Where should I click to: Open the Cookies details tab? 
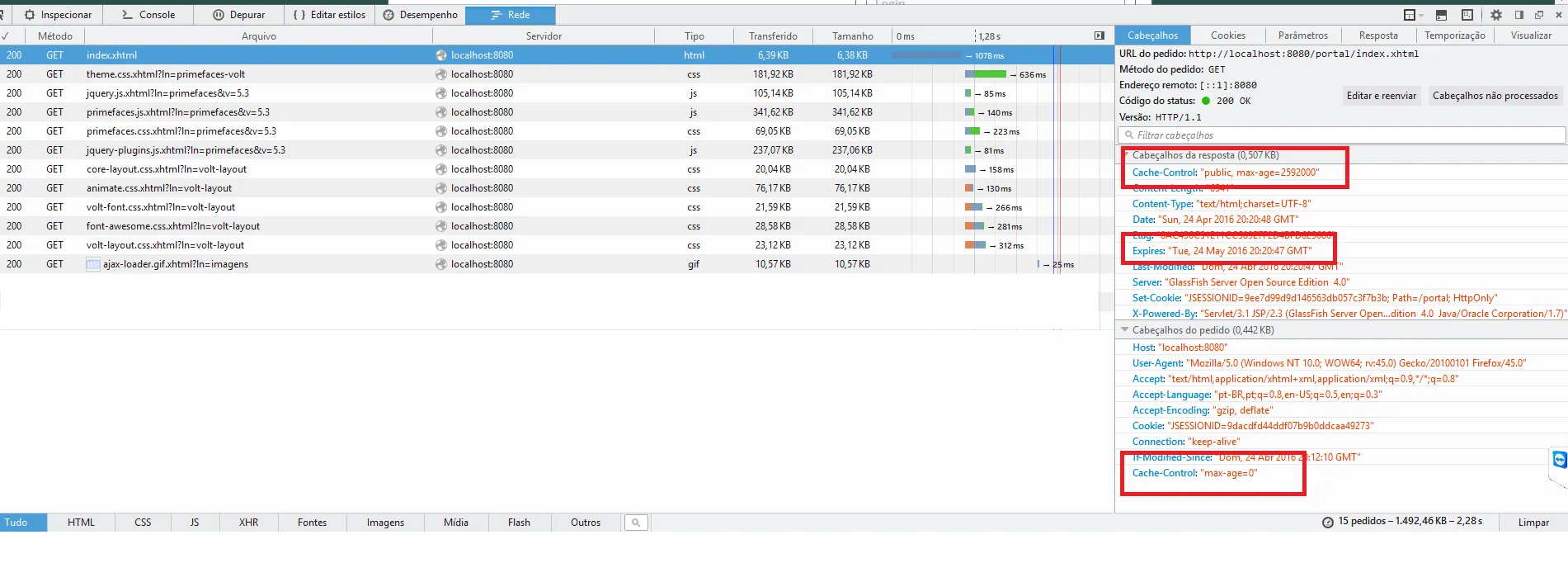(x=1228, y=35)
